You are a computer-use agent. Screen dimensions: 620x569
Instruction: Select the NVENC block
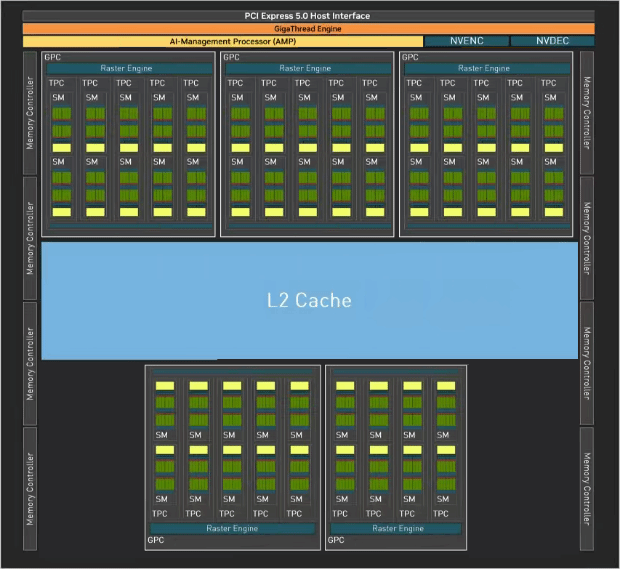[467, 41]
